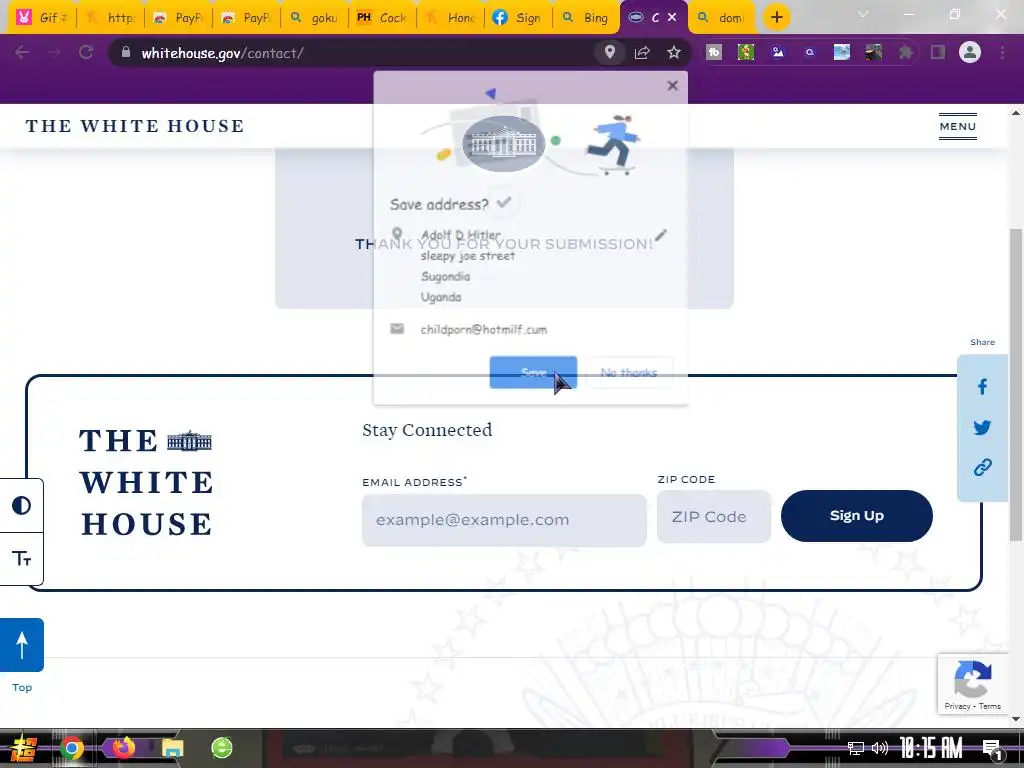Viewport: 1024px width, 768px height.
Task: Open the notification center icon
Action: pos(991,748)
